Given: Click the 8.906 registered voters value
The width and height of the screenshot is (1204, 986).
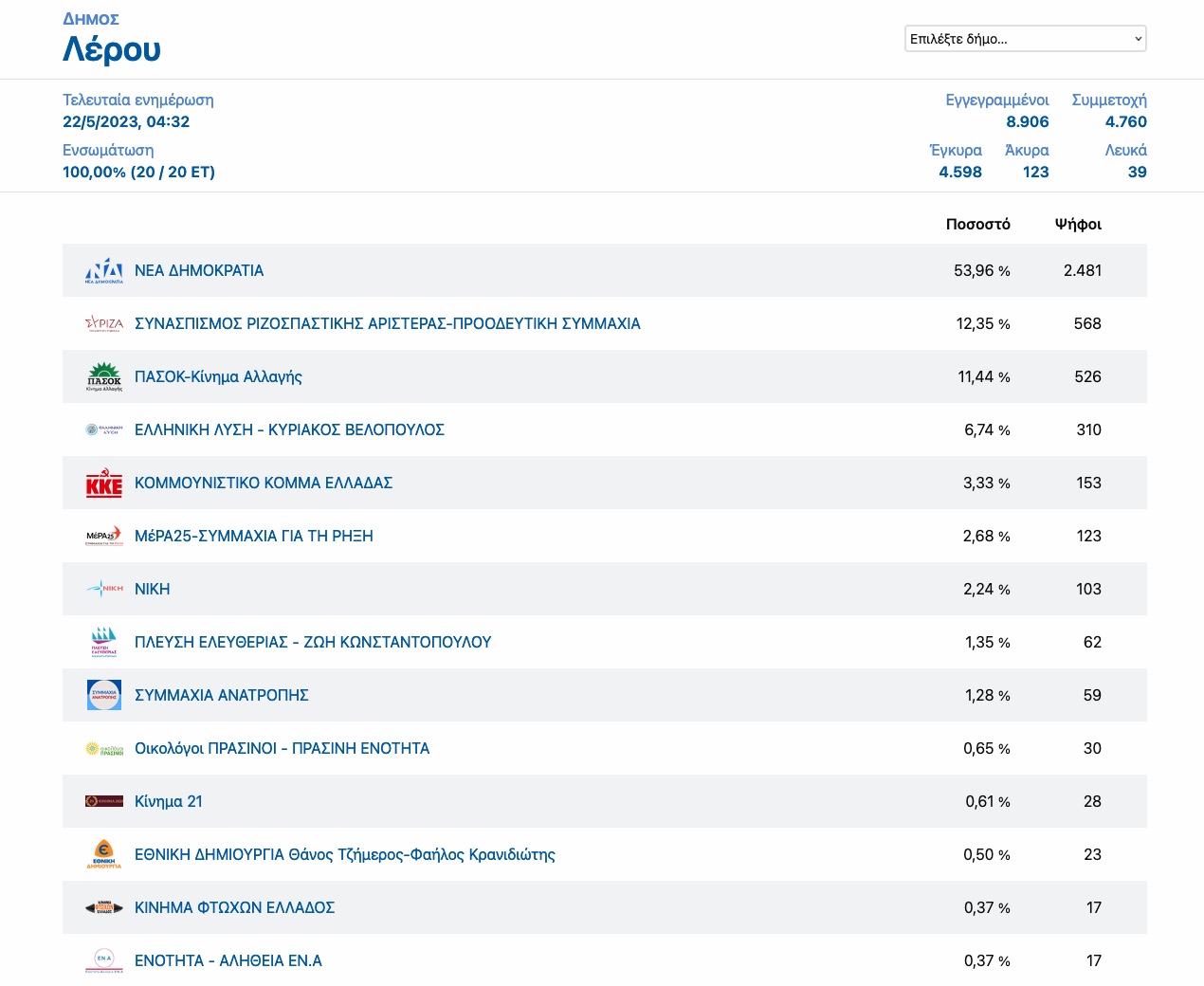Looking at the screenshot, I should (1028, 121).
